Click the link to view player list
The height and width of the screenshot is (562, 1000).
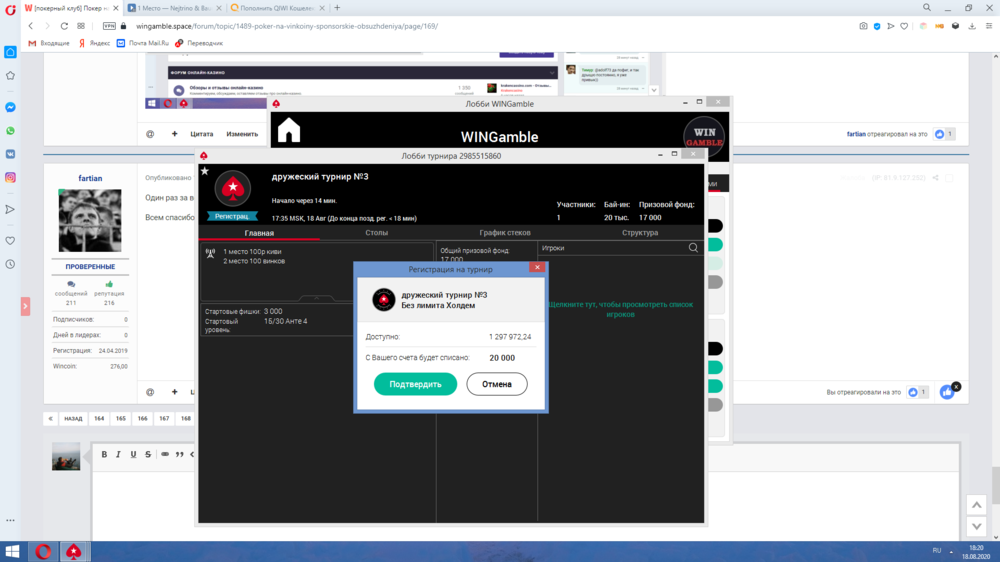click(x=620, y=309)
